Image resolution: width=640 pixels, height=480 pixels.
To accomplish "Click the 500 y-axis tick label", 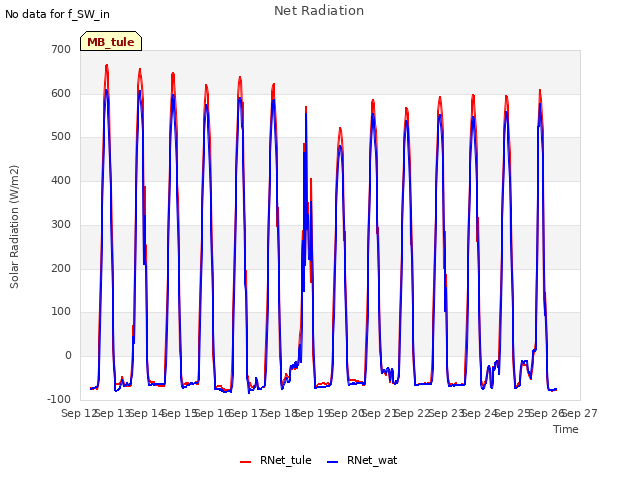I will tap(61, 137).
